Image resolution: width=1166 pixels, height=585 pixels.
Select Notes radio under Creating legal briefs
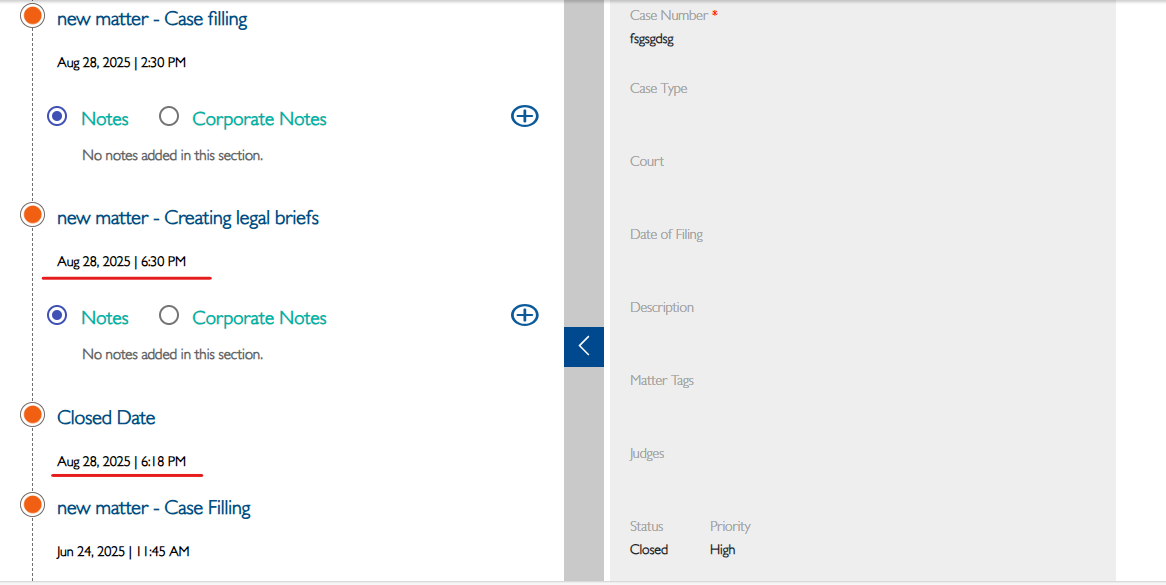57,315
